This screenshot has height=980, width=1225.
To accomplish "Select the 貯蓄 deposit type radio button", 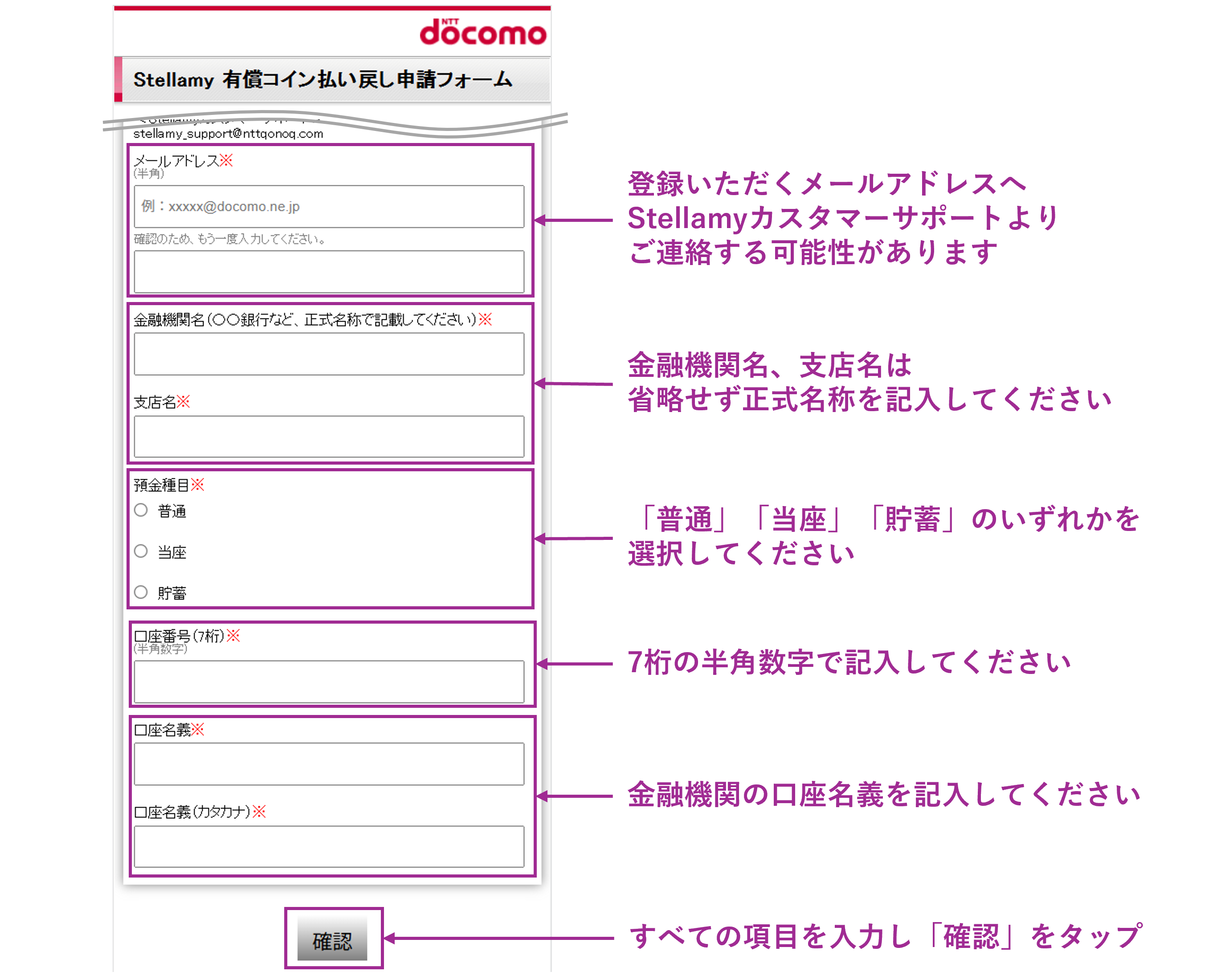I will click(141, 592).
